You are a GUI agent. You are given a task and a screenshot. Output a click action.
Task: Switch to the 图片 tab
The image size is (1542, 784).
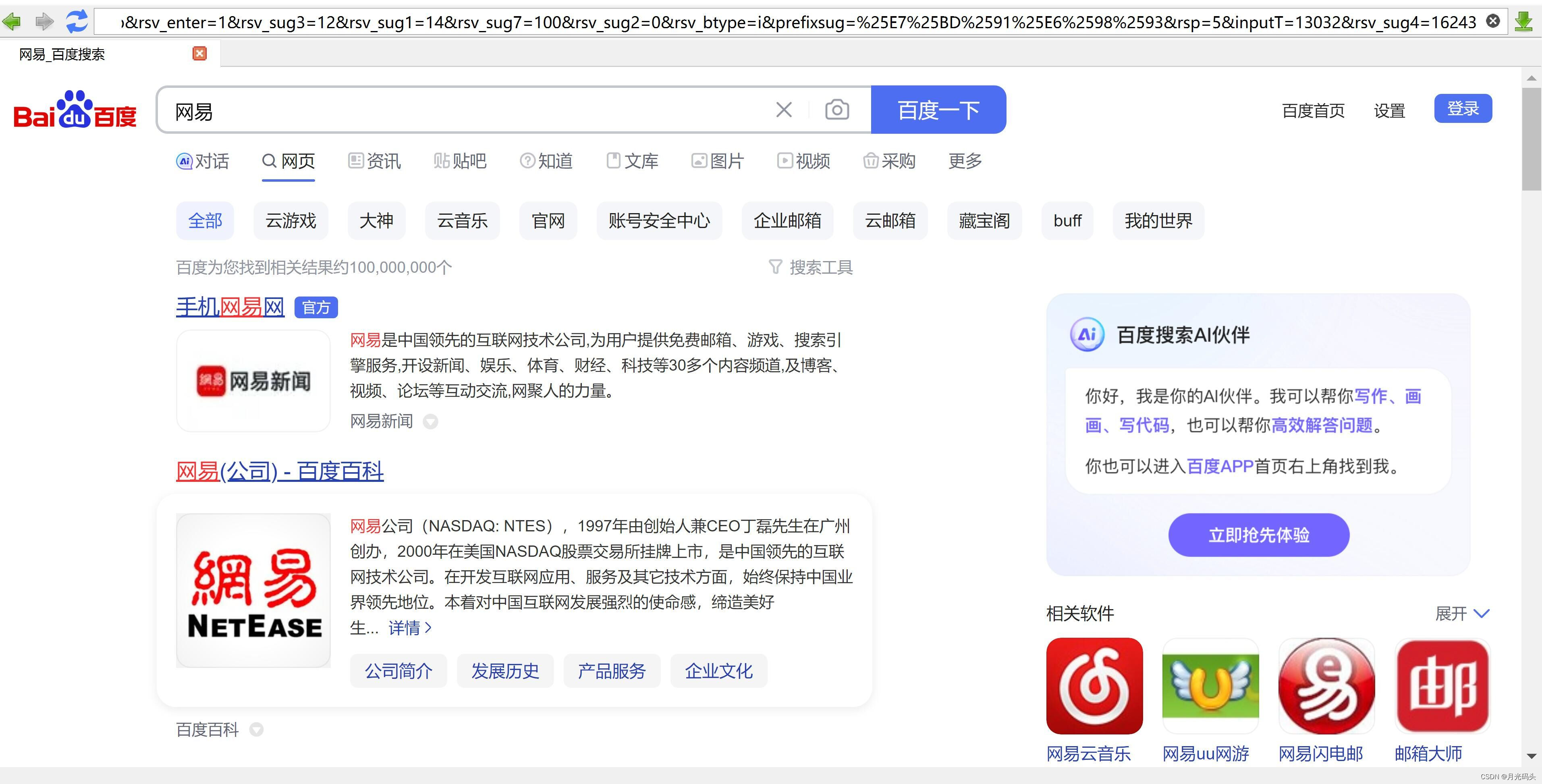click(717, 161)
